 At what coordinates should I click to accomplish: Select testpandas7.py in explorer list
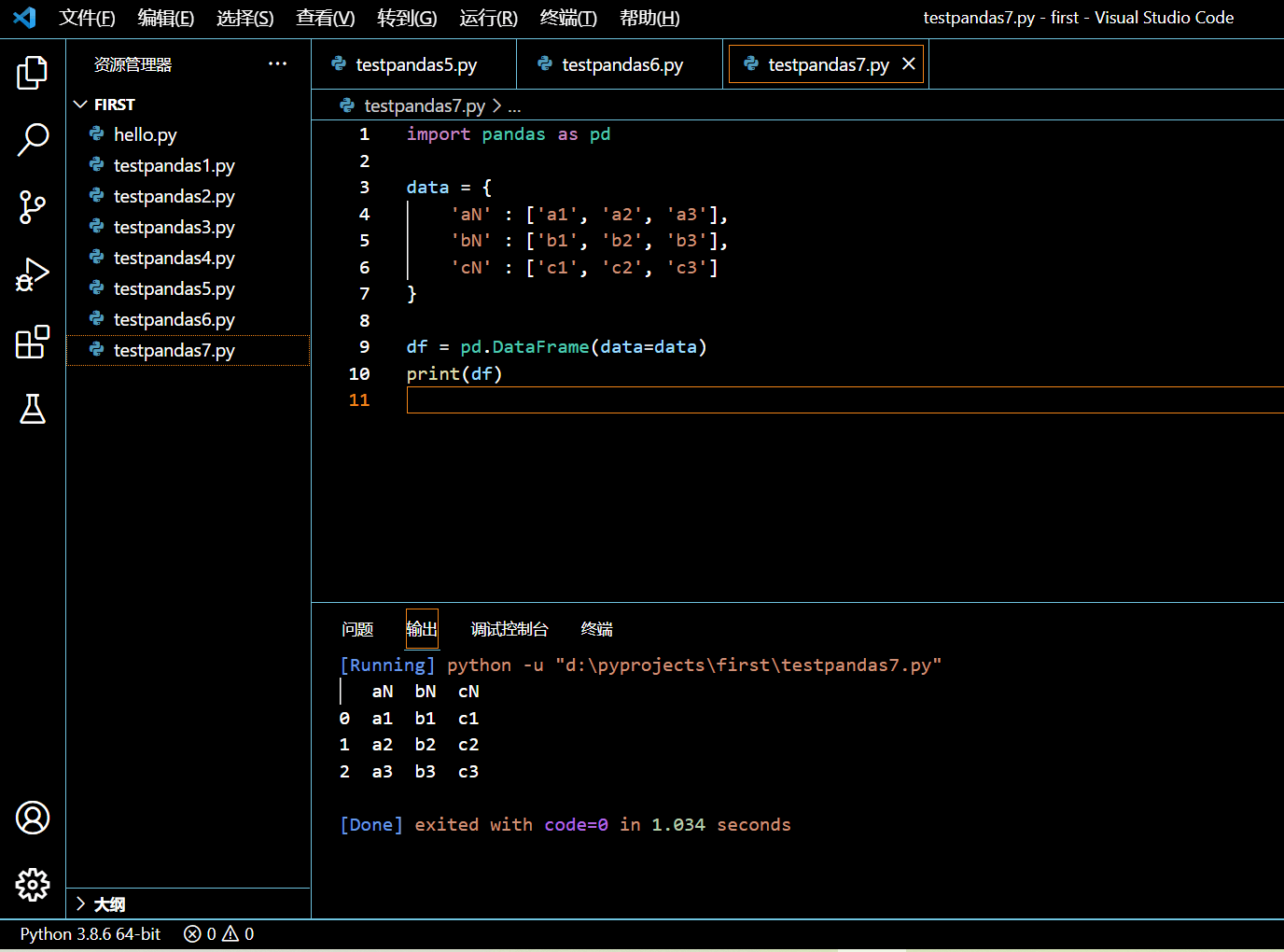tap(188, 350)
